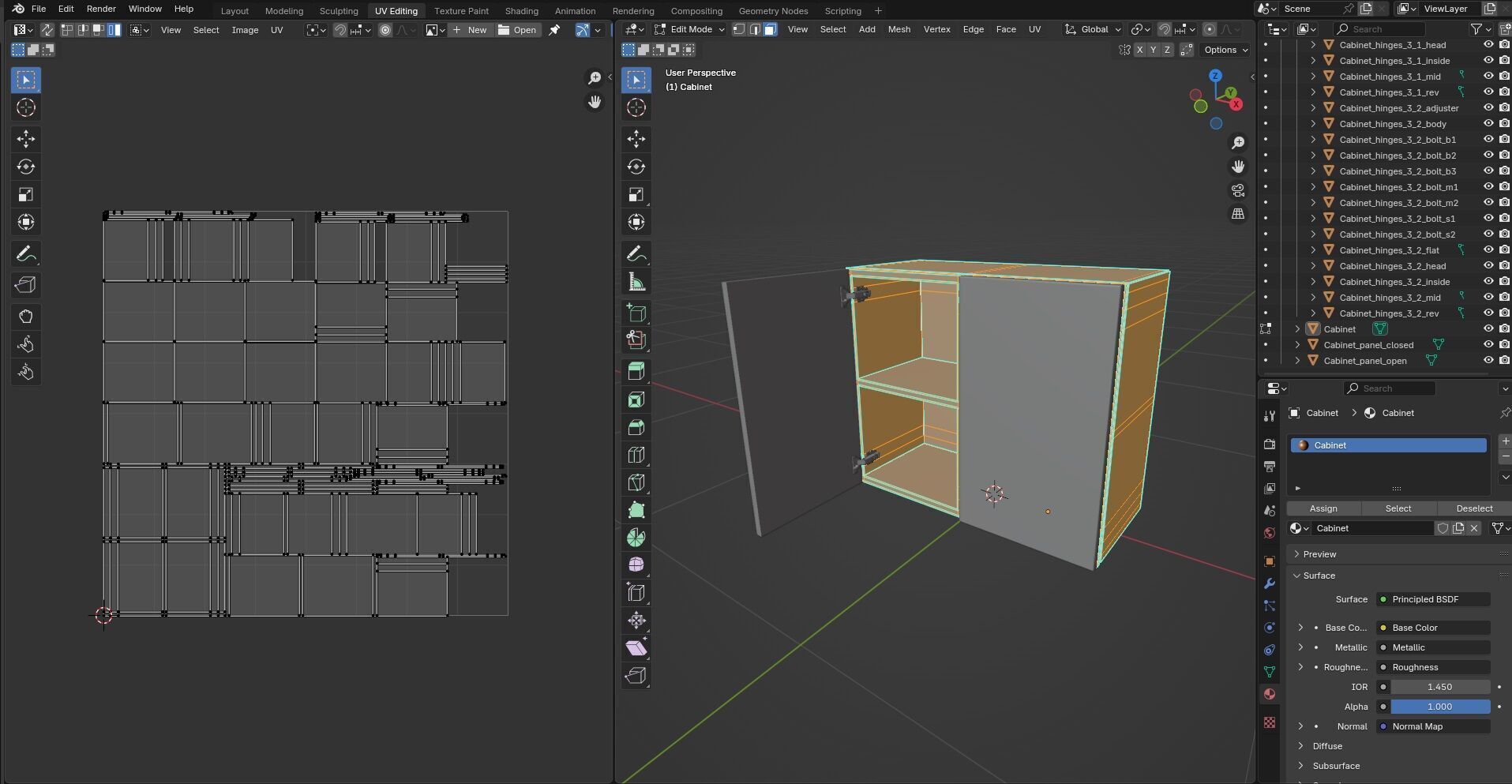Open the UV menu in UV editor
Image resolution: width=1512 pixels, height=784 pixels.
tap(276, 30)
